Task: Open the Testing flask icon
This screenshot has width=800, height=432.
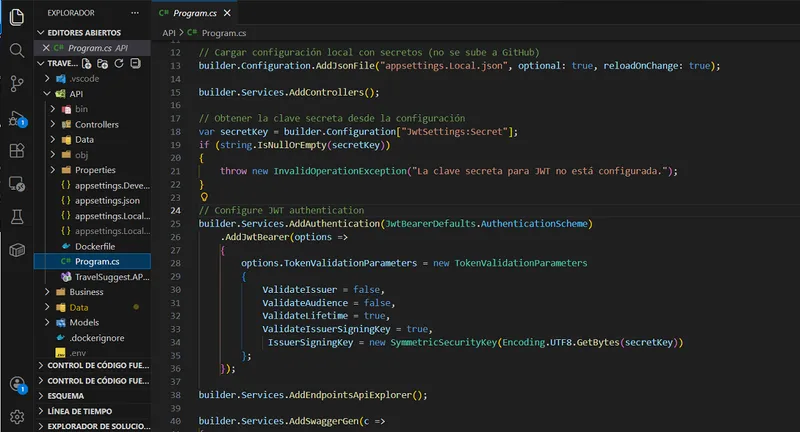Action: coord(17,217)
